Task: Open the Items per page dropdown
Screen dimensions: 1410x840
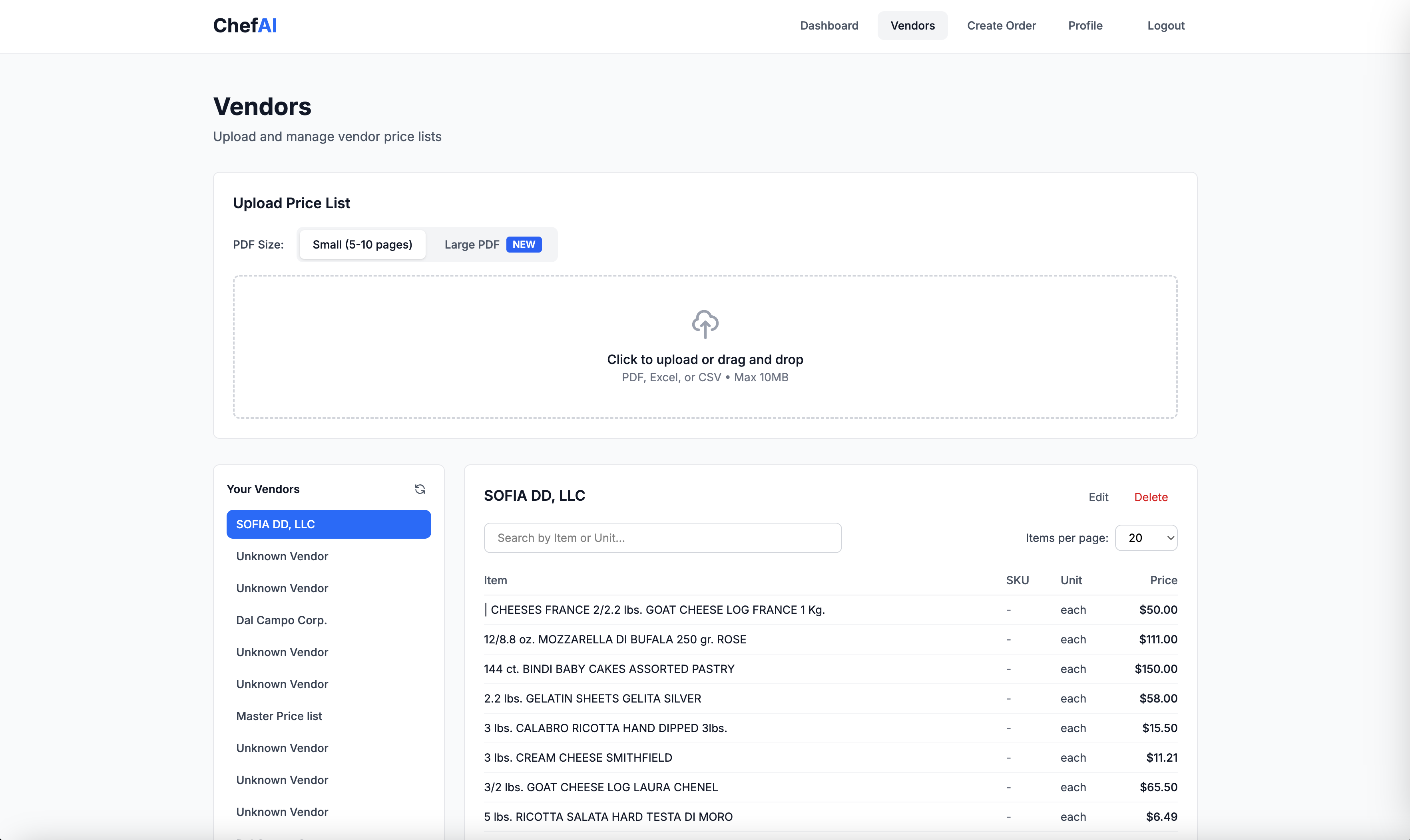Action: pos(1146,538)
